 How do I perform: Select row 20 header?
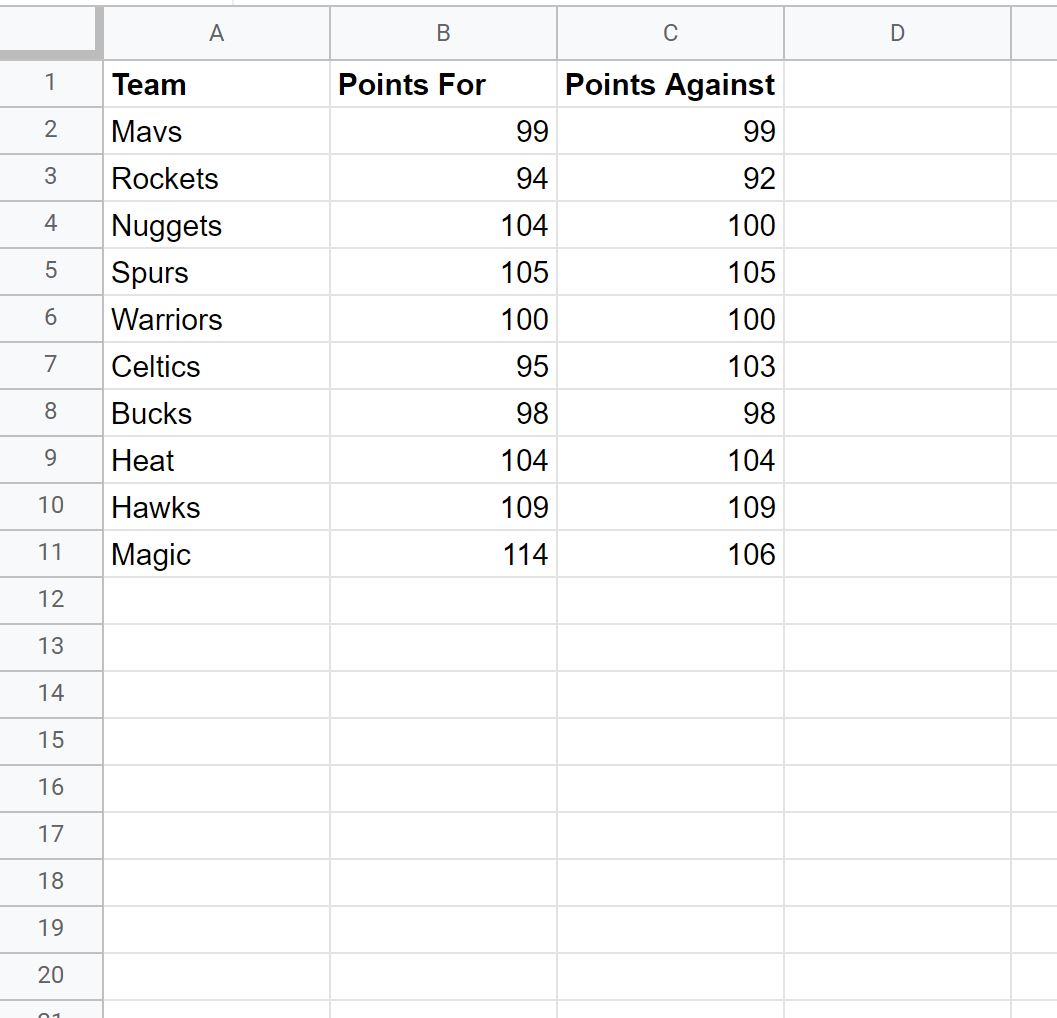click(51, 976)
